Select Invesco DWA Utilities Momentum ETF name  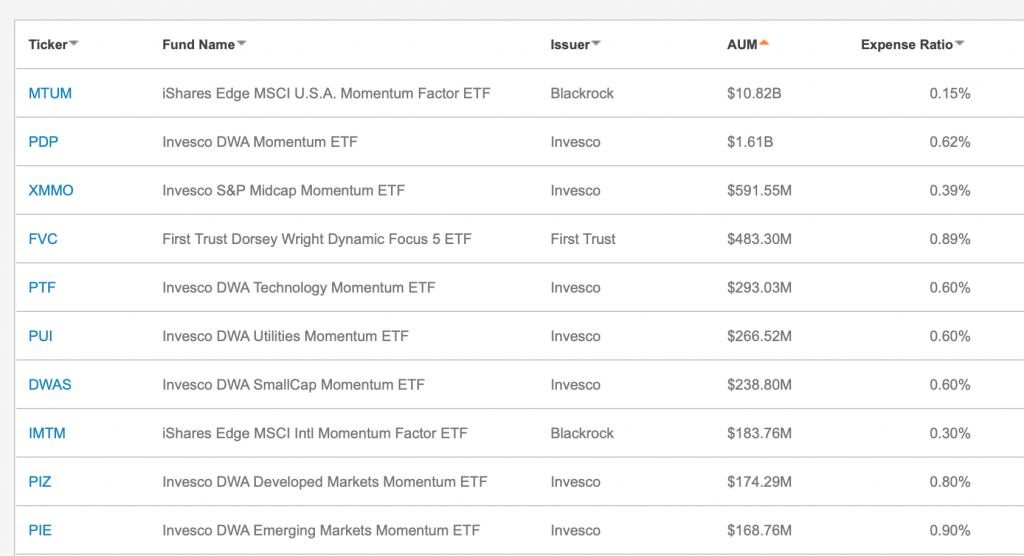(285, 336)
